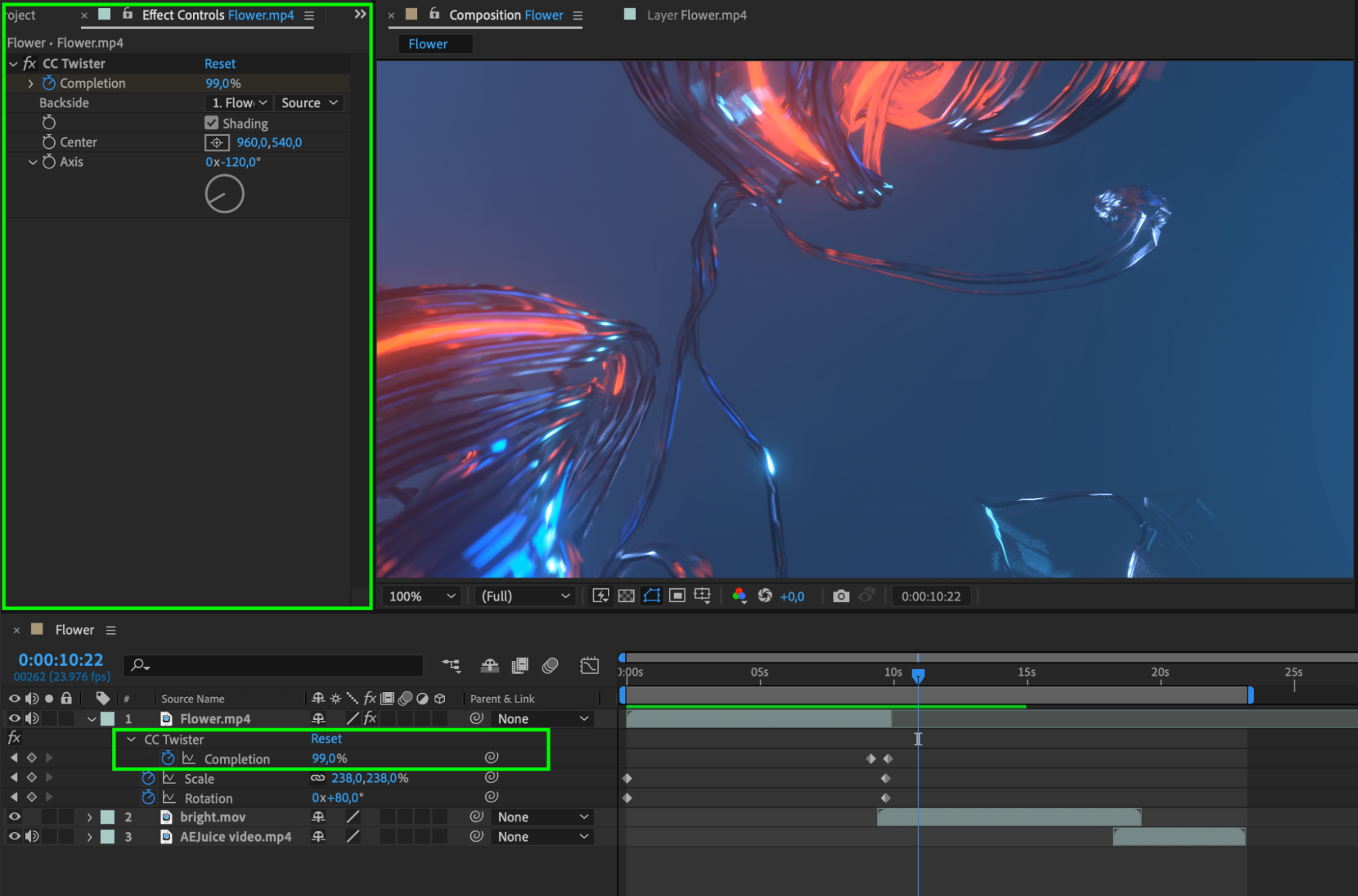The image size is (1358, 896).
Task: Open the 100% magnification dropdown
Action: point(421,596)
